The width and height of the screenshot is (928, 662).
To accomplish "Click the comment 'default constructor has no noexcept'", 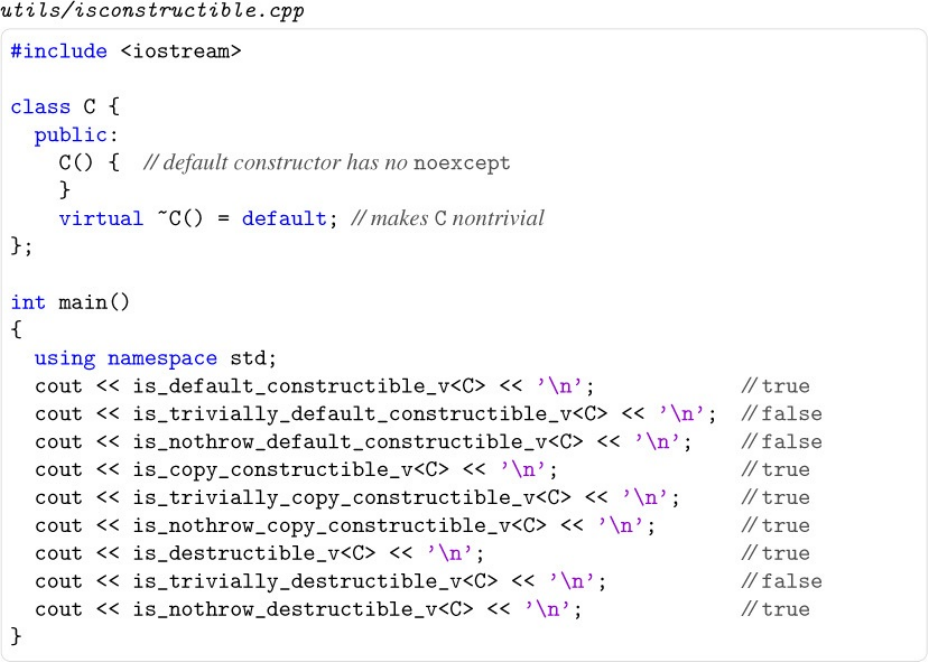I will tap(327, 163).
